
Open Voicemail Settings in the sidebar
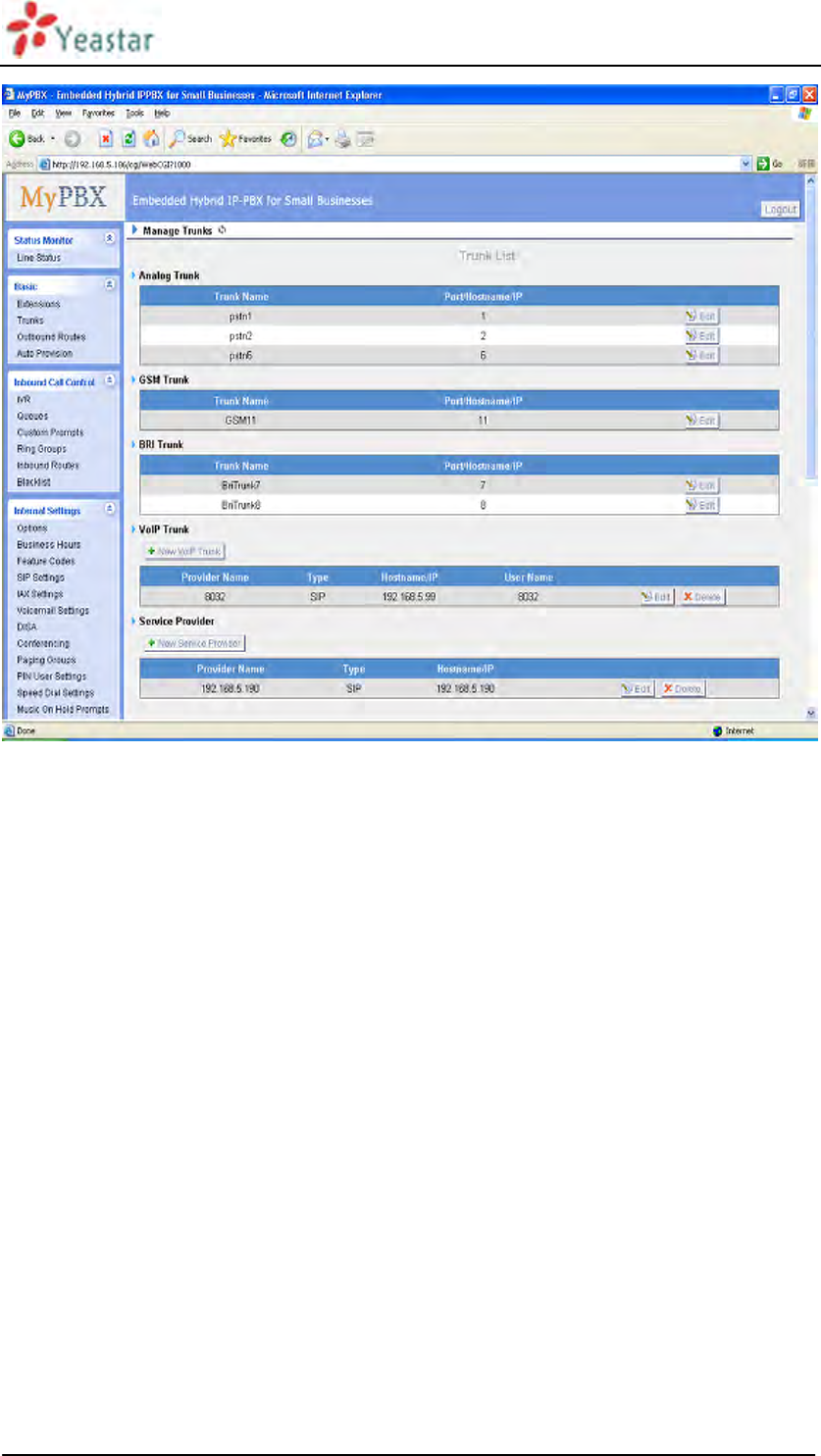click(52, 611)
